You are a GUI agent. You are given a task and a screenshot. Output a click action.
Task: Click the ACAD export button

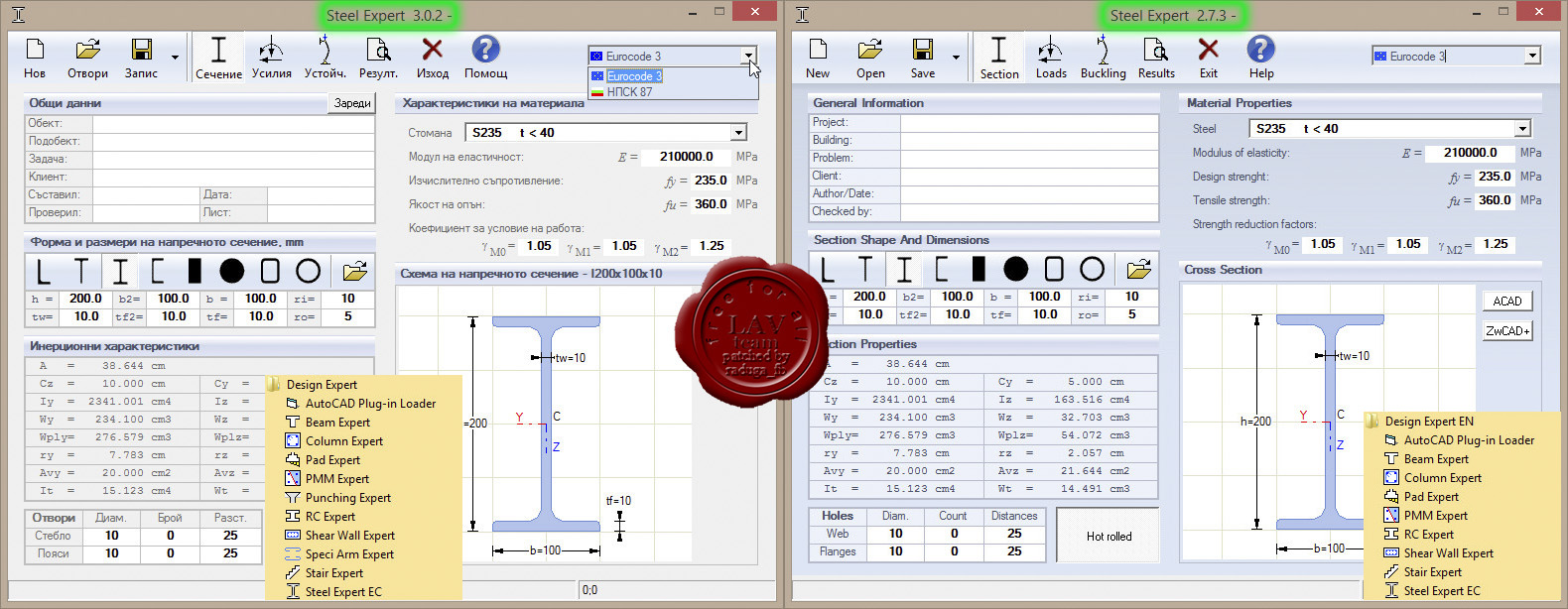(1507, 302)
